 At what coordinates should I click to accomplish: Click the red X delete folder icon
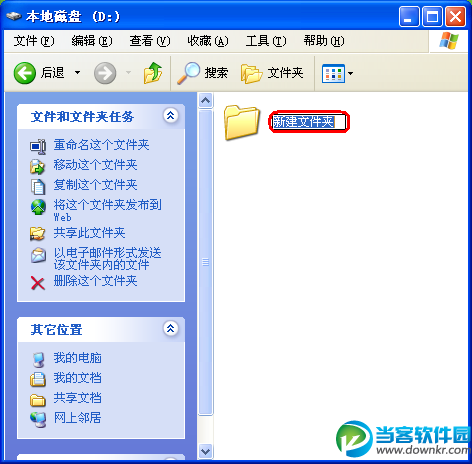pyautogui.click(x=38, y=283)
